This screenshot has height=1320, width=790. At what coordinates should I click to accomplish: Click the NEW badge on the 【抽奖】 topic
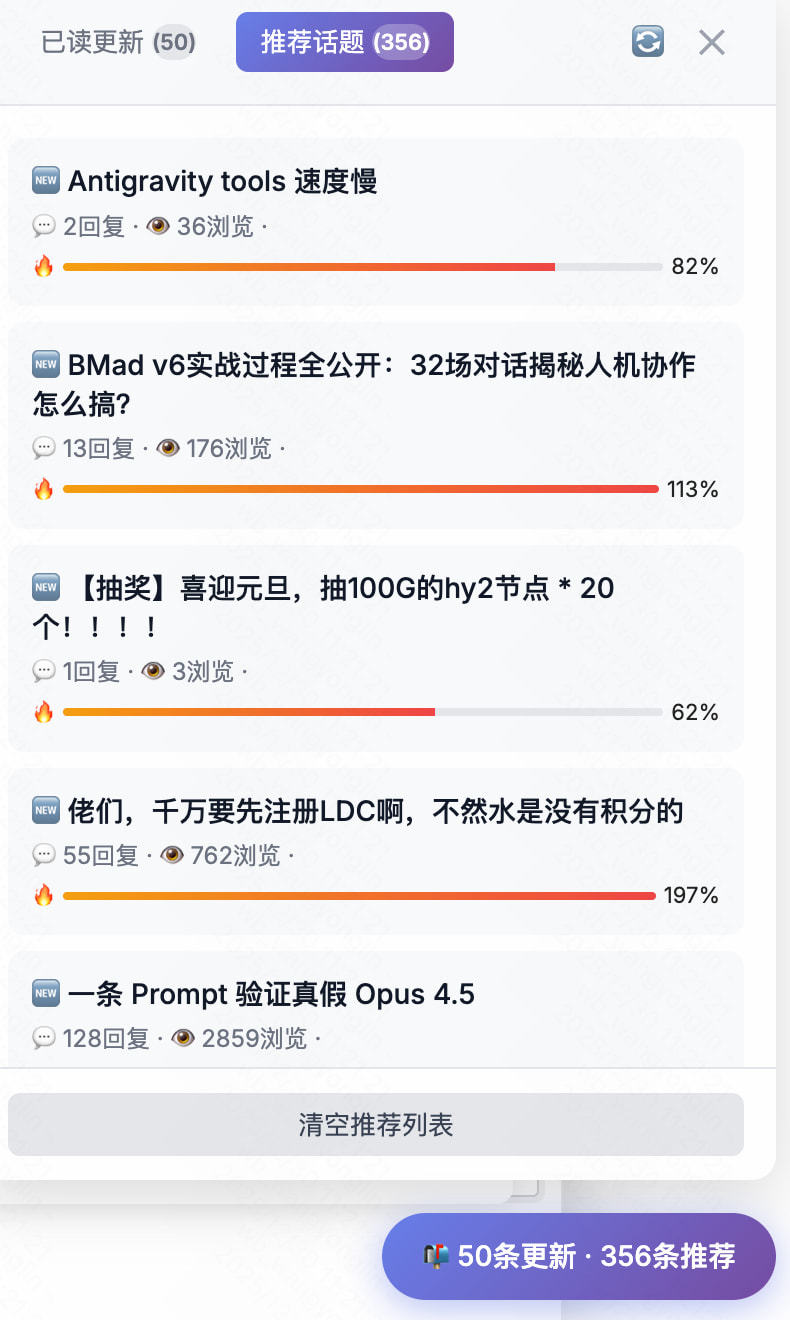pos(46,587)
